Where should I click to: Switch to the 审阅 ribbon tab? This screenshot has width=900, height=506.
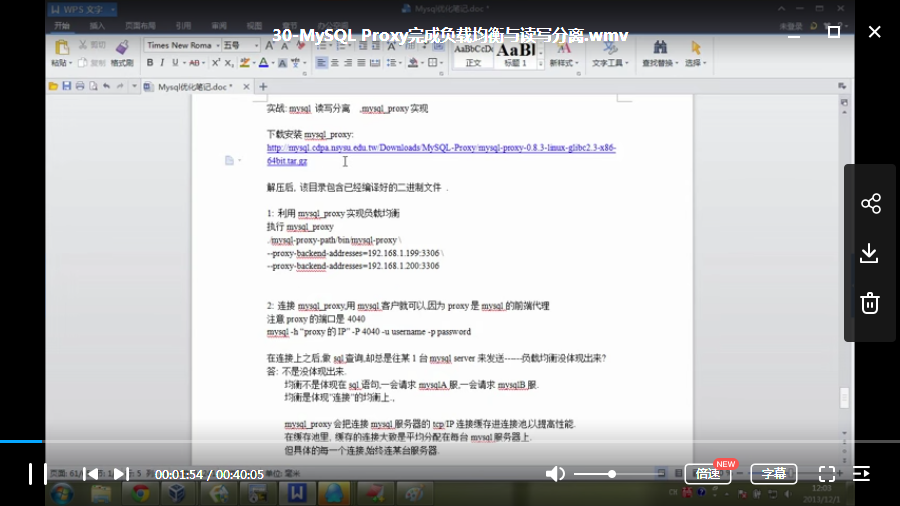(x=219, y=26)
